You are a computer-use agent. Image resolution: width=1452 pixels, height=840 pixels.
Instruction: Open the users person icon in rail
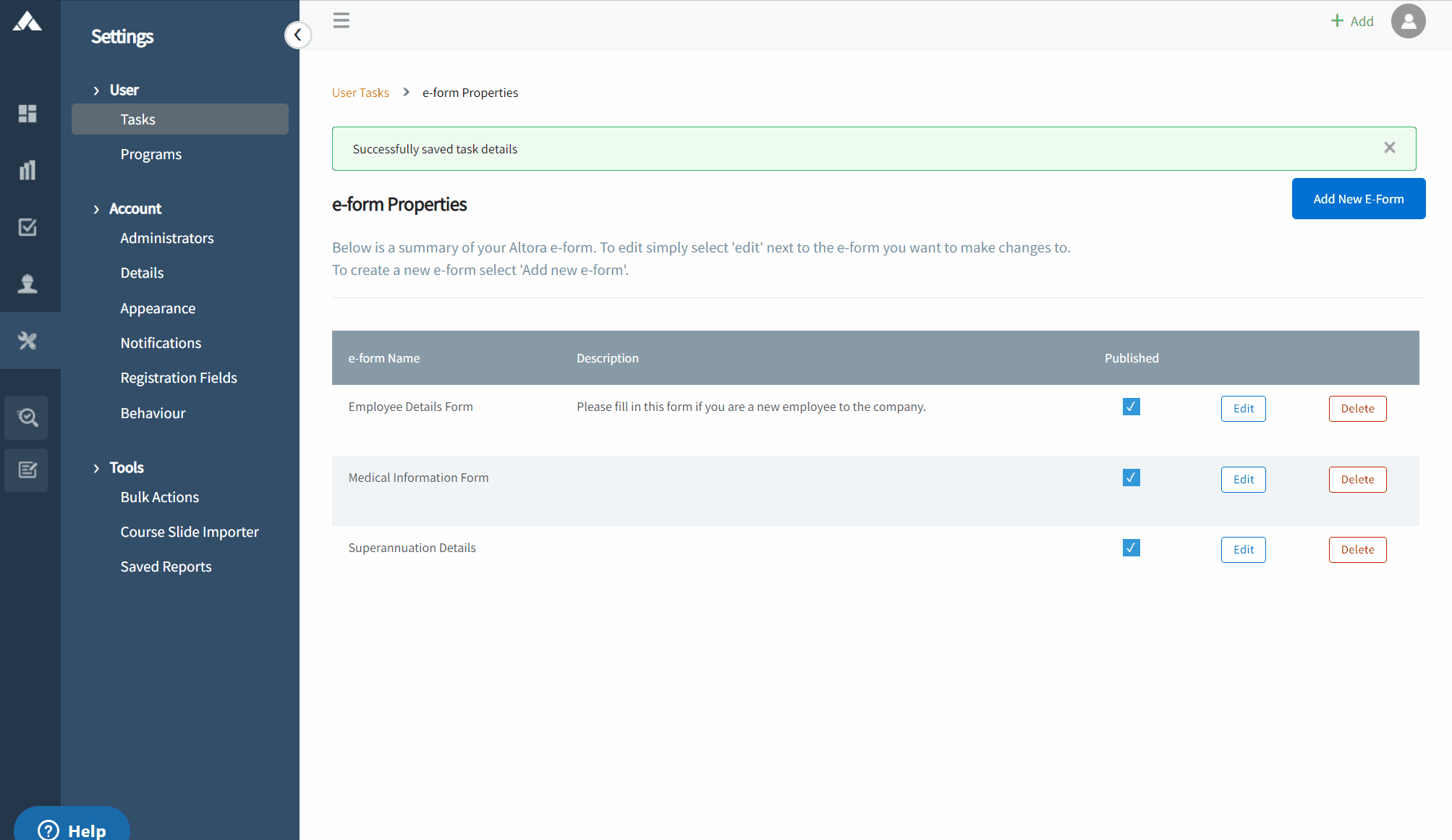click(x=27, y=284)
